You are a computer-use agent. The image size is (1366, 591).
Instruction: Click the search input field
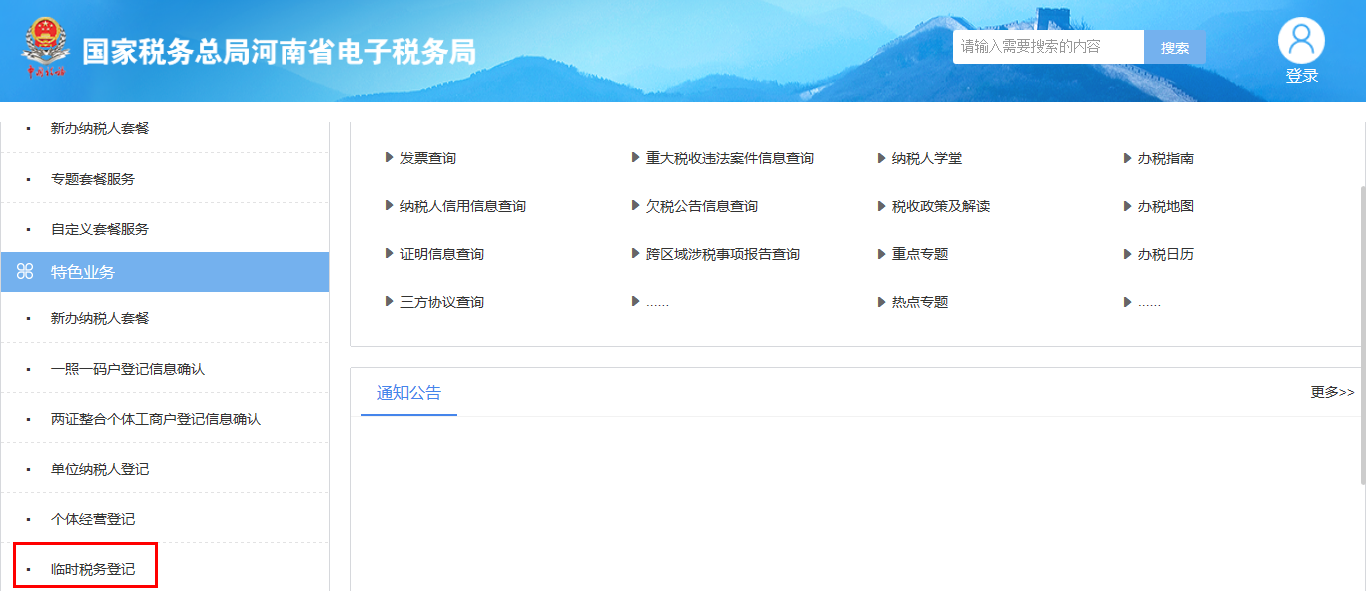tap(1047, 46)
